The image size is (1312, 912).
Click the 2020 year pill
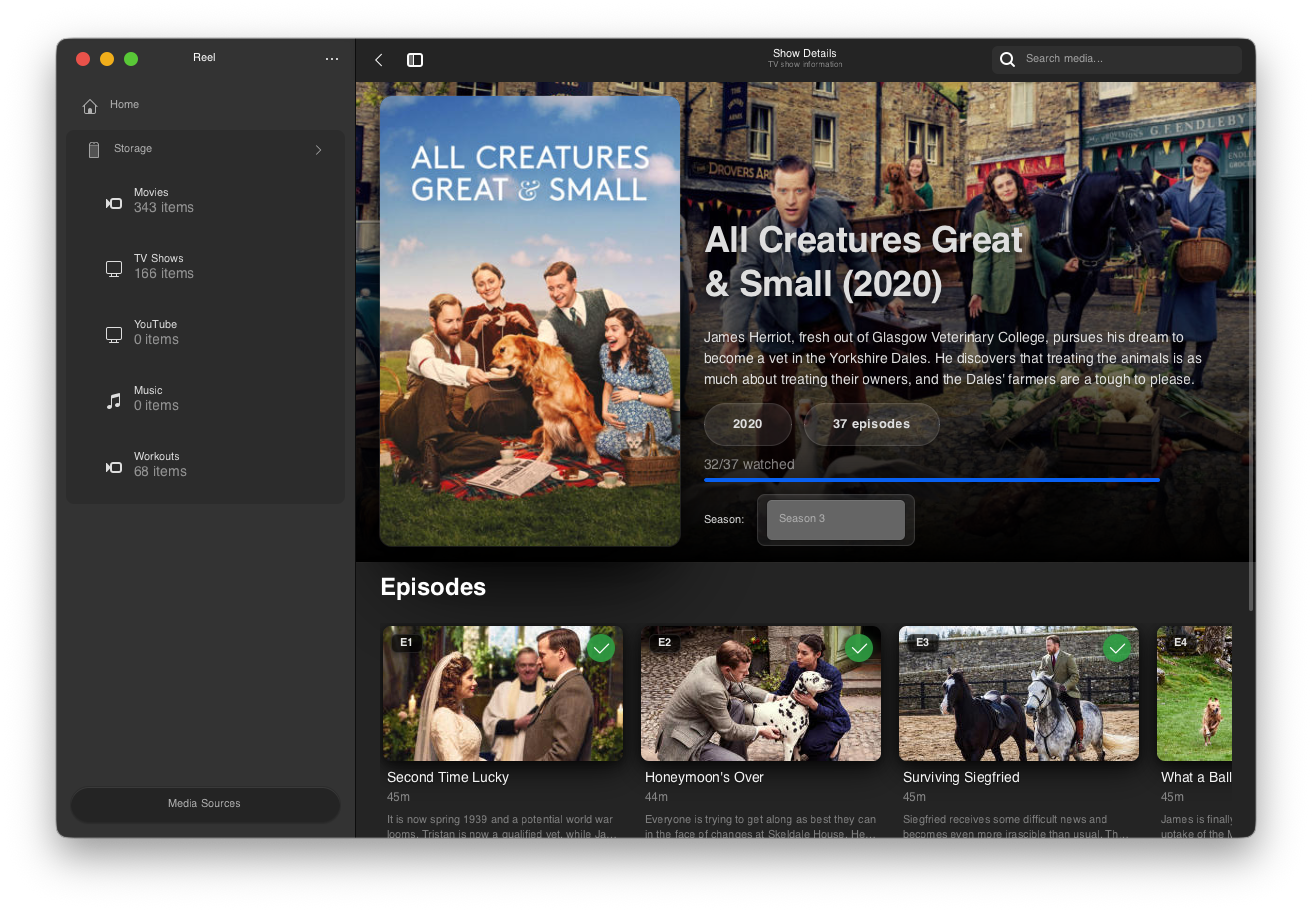(747, 424)
